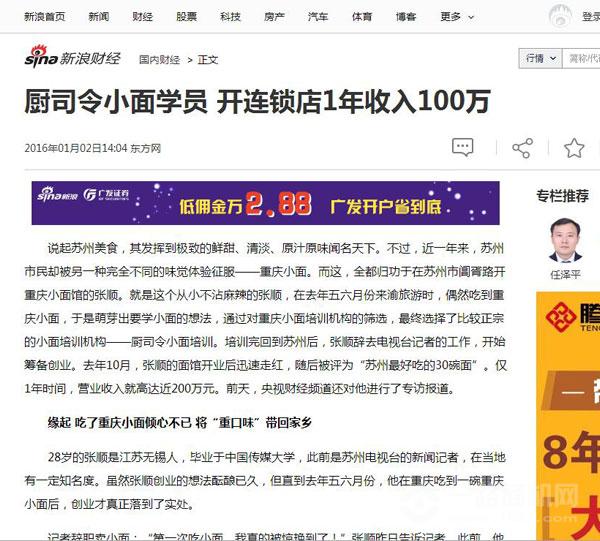This screenshot has width=600, height=541.
Task: Click the 任泽平 columnist portrait photo
Action: [567, 240]
